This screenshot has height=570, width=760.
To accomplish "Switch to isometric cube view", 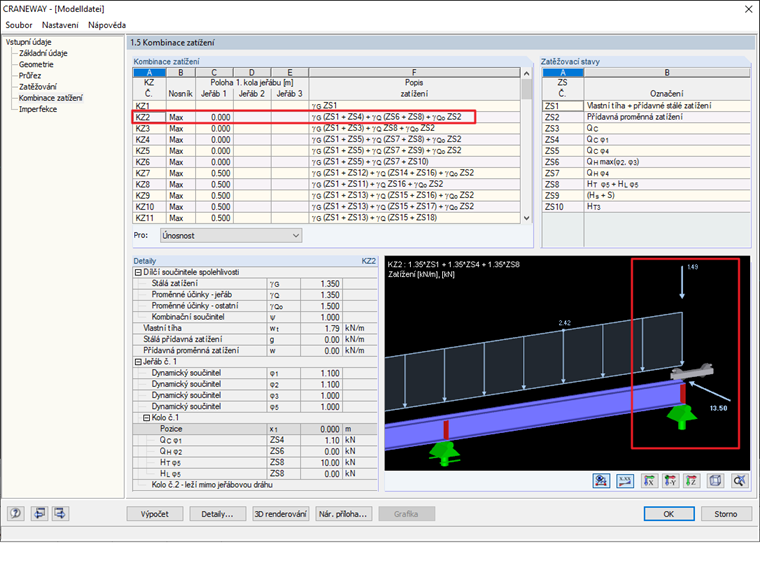I will click(715, 481).
